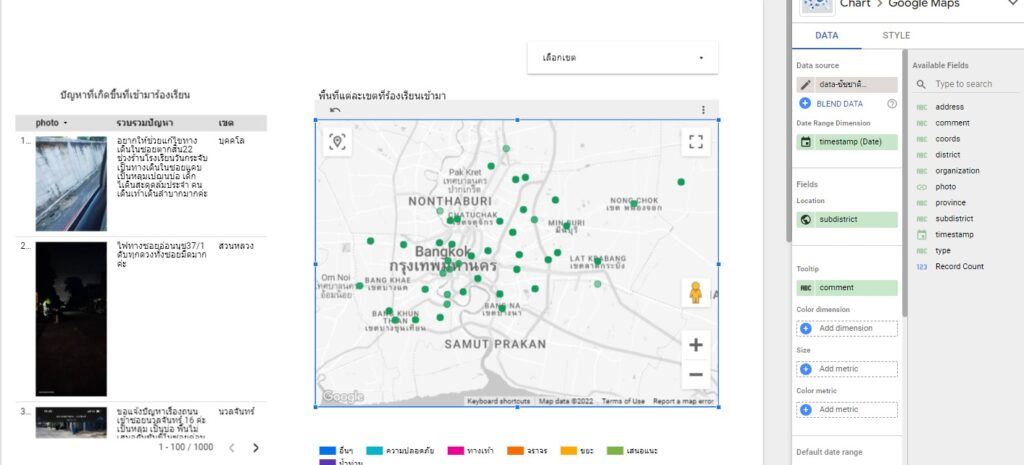Click the globe icon on subdistrict field
The width and height of the screenshot is (1024, 465).
pyautogui.click(x=806, y=219)
